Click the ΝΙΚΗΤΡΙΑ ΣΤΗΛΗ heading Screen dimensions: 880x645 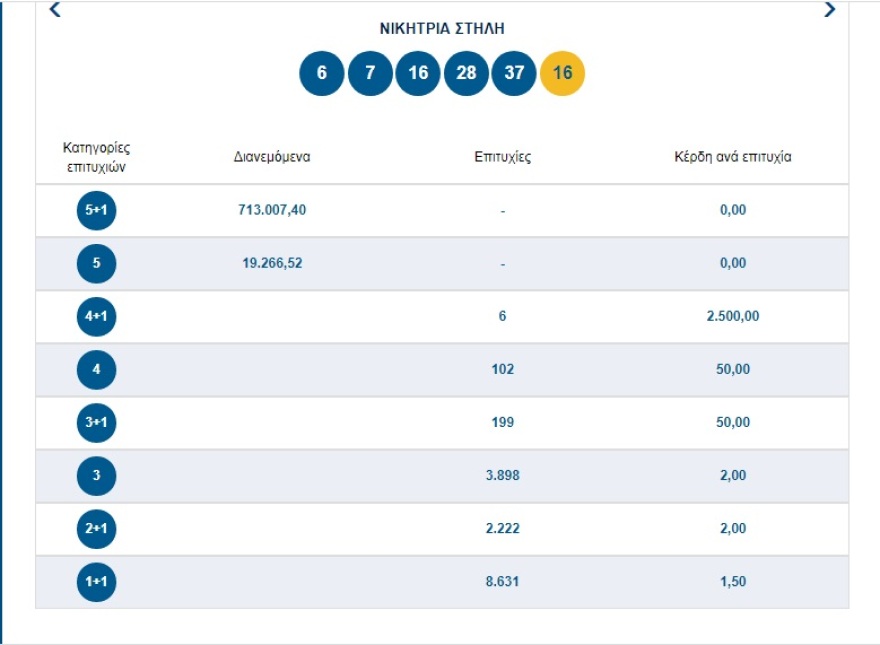[441, 29]
